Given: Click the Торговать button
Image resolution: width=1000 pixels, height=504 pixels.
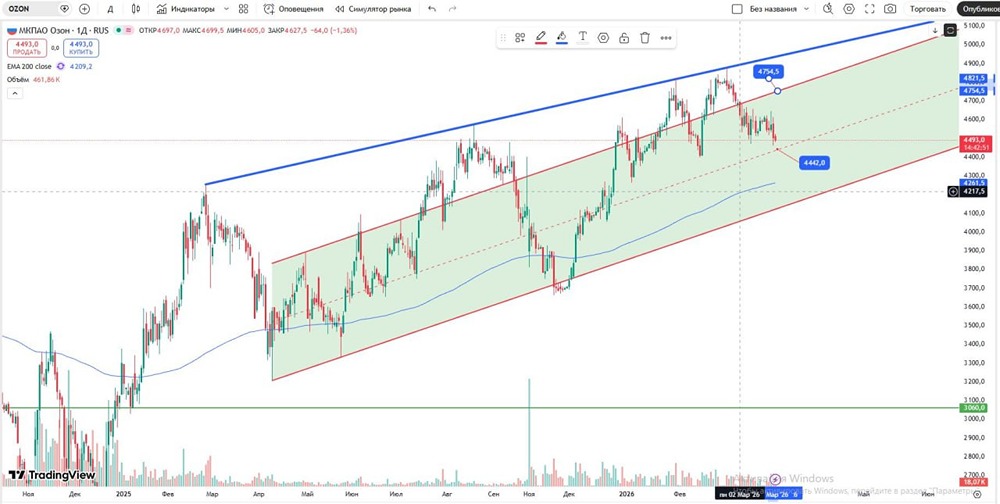Looking at the screenshot, I should click(927, 9).
